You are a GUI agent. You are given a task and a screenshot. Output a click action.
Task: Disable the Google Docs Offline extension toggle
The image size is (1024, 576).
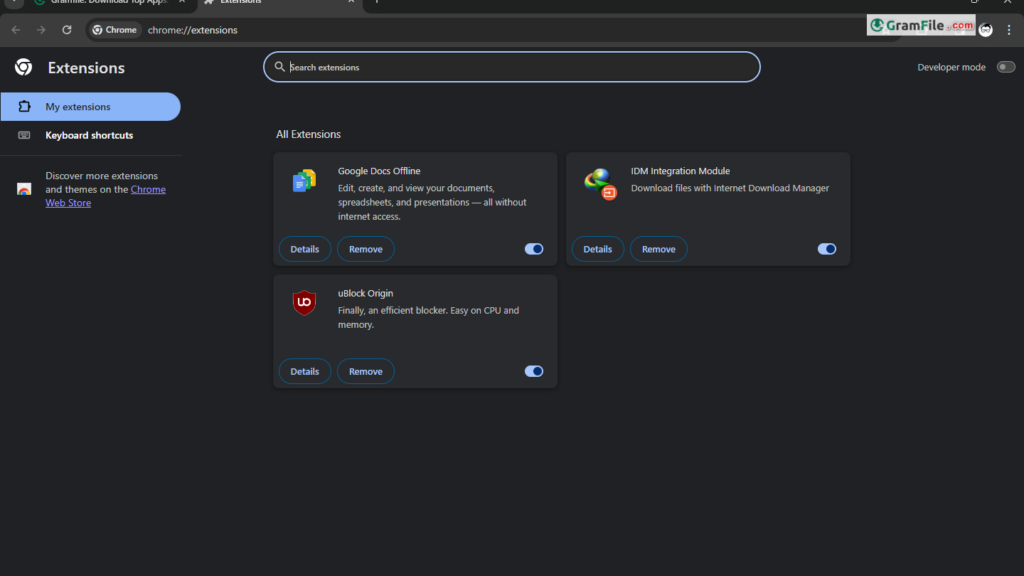(x=534, y=249)
